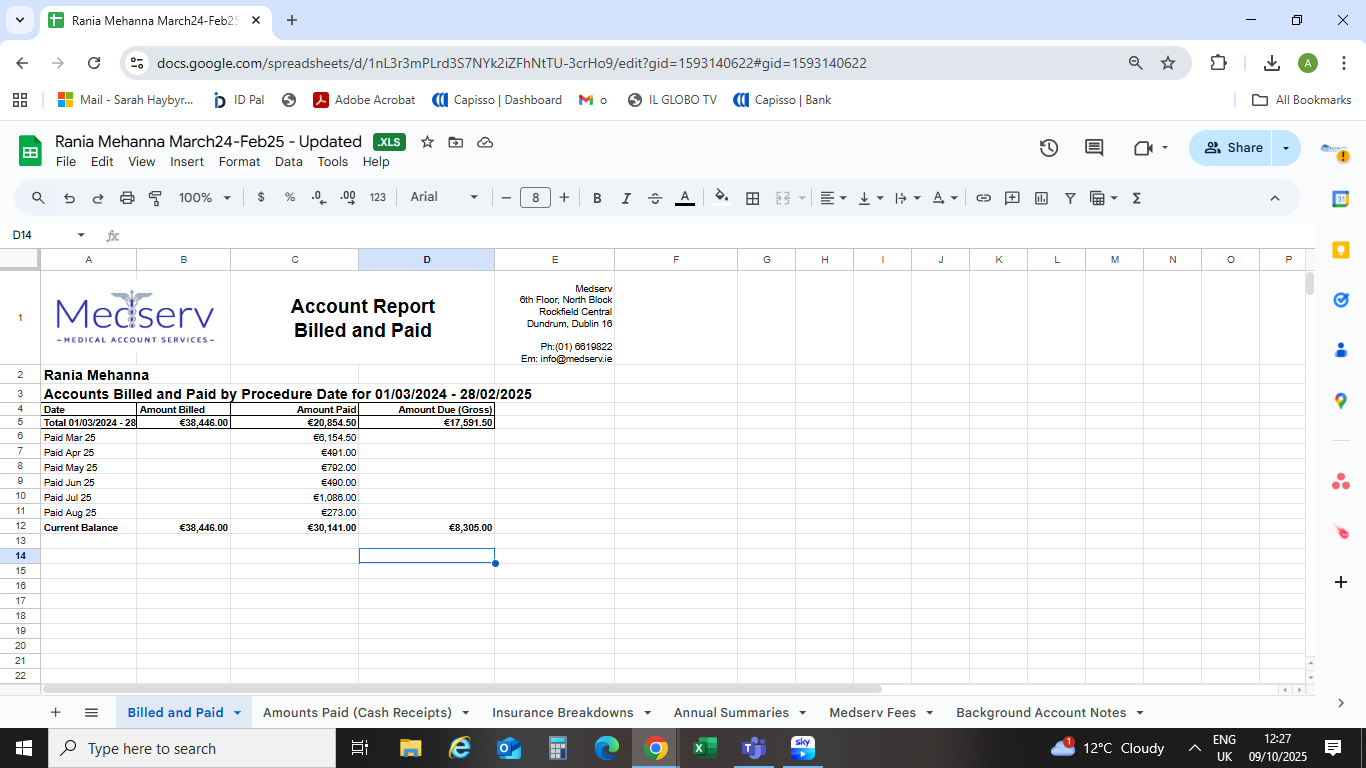Switch to the Insurance Breakdowns sheet
1366x768 pixels.
[x=562, y=713]
